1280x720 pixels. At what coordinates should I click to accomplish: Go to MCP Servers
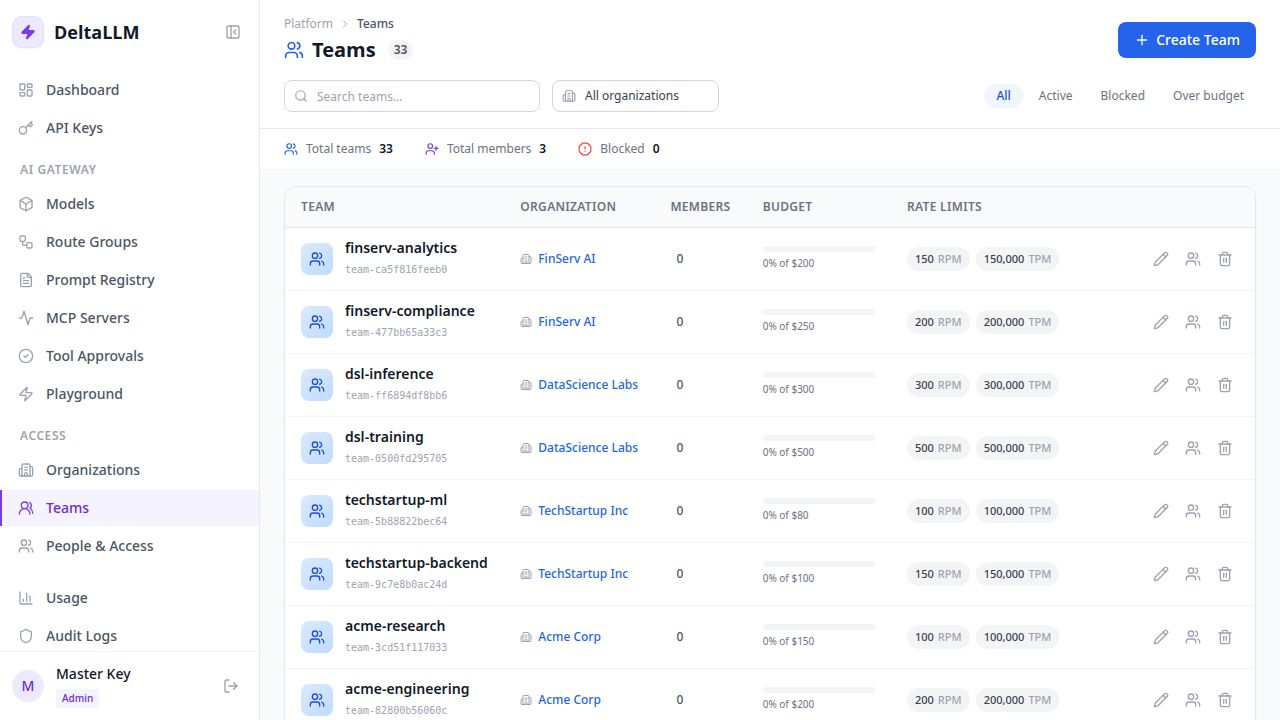point(130,318)
